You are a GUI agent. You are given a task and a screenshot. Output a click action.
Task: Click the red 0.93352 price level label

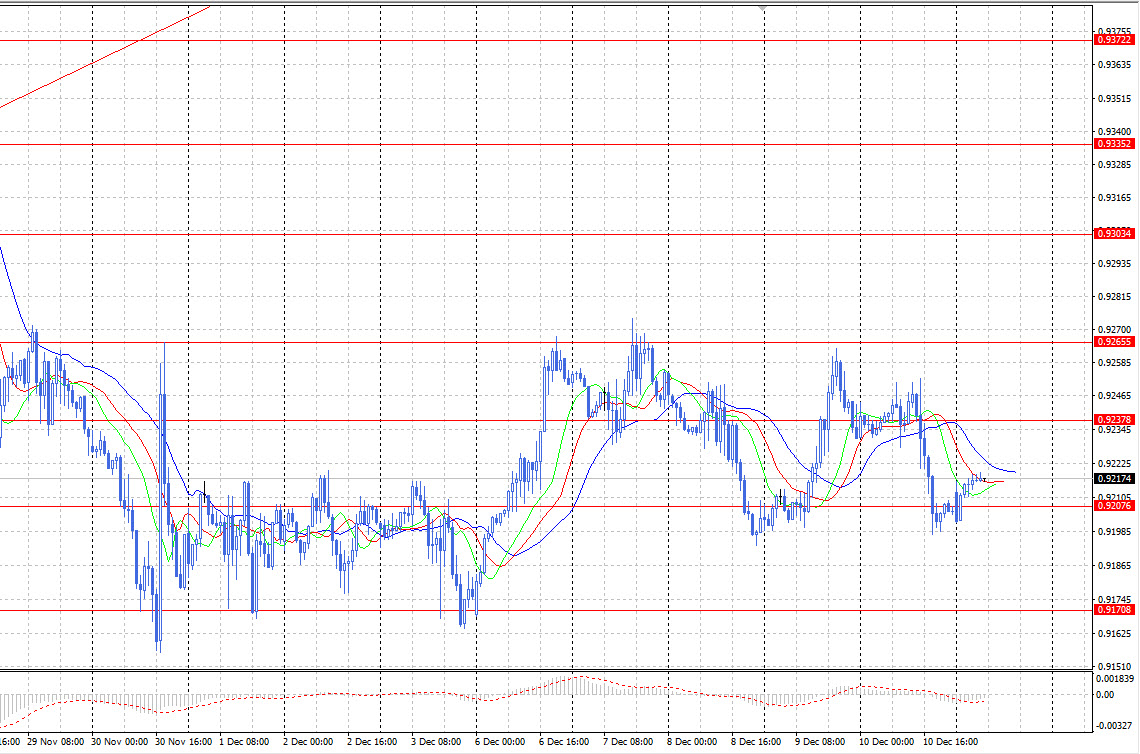(x=1114, y=144)
